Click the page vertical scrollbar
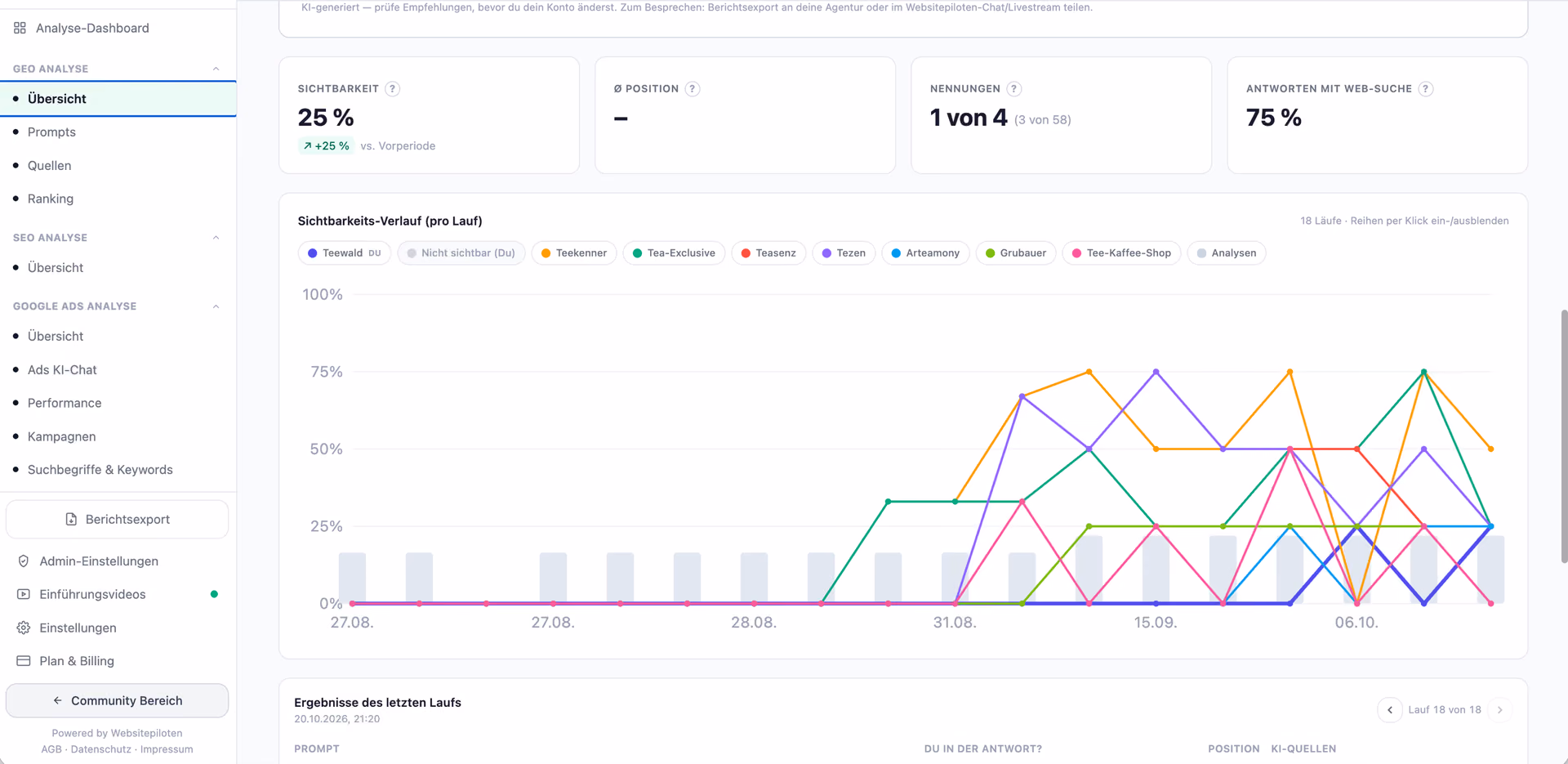Screen dimensions: 1568x764 pyautogui.click(x=1564, y=436)
